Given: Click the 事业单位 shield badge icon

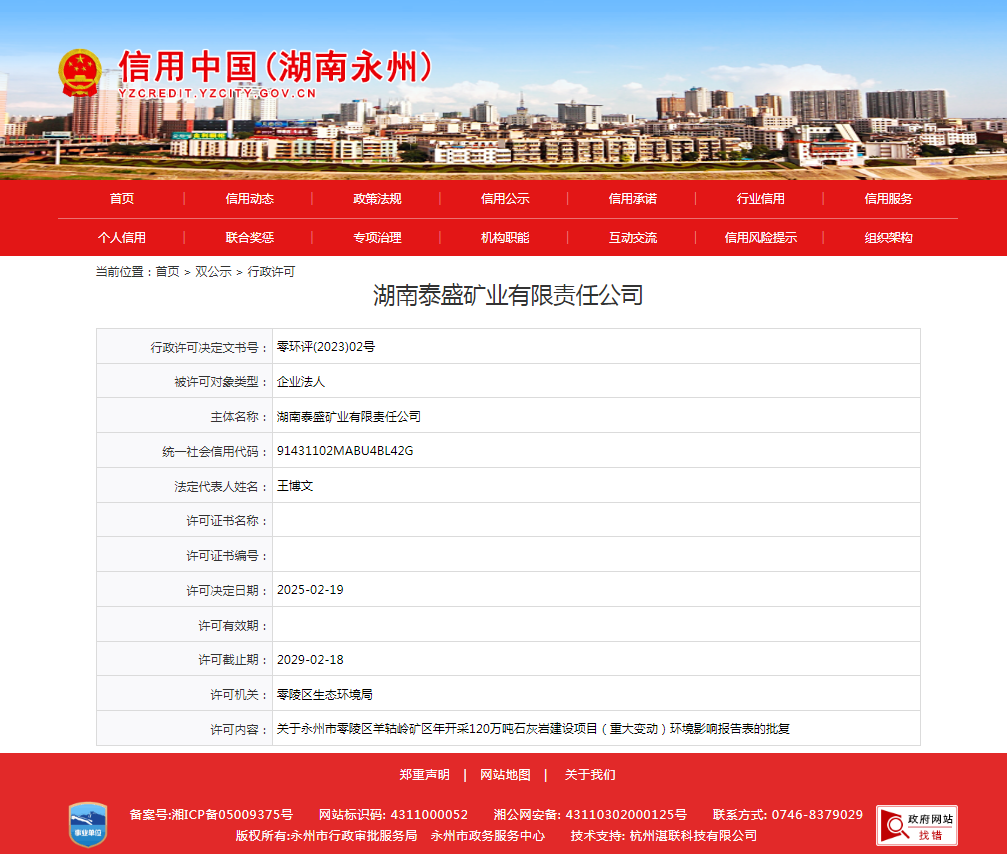Looking at the screenshot, I should 88,824.
